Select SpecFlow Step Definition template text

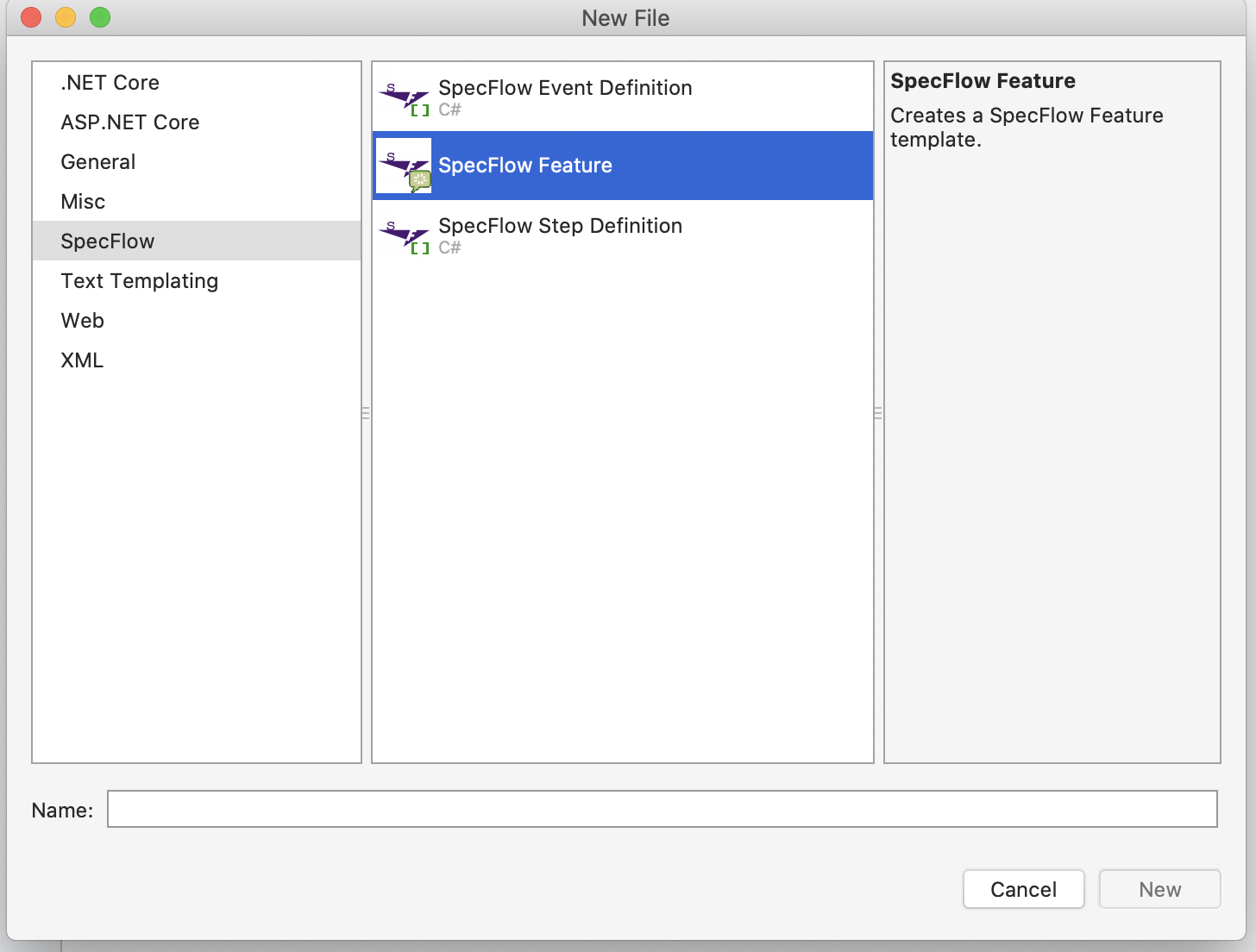click(x=561, y=226)
